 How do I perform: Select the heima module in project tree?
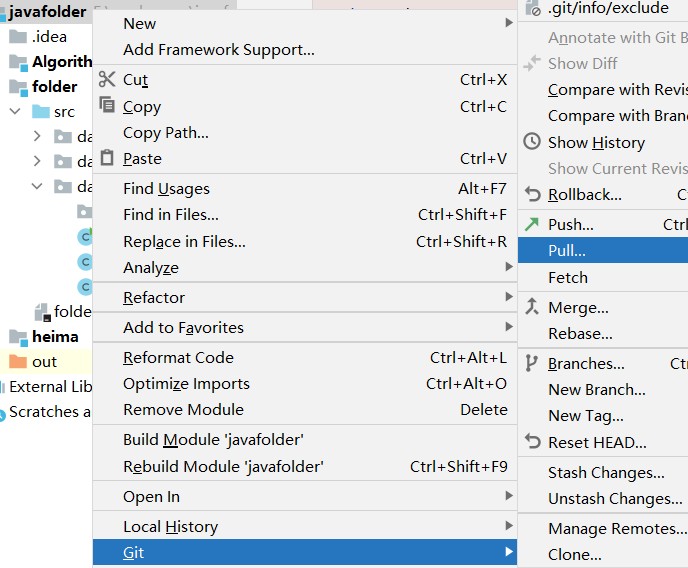(54, 336)
